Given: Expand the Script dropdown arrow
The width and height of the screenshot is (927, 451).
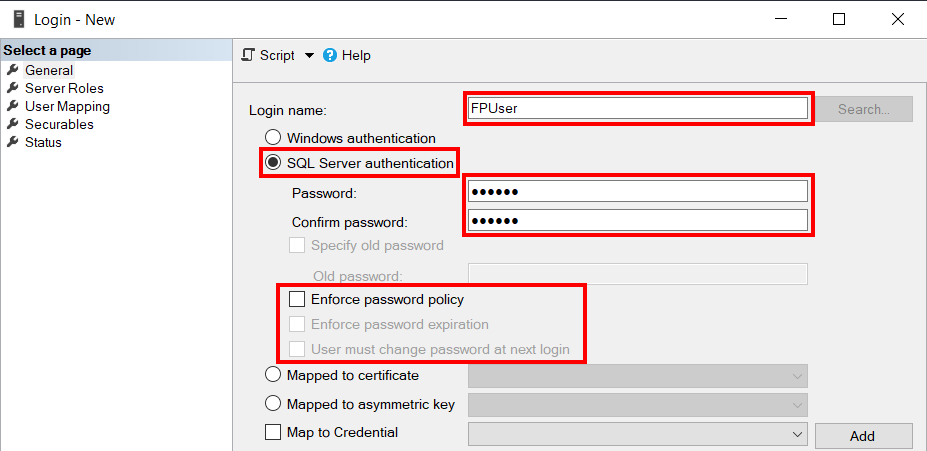Looking at the screenshot, I should click(x=309, y=56).
